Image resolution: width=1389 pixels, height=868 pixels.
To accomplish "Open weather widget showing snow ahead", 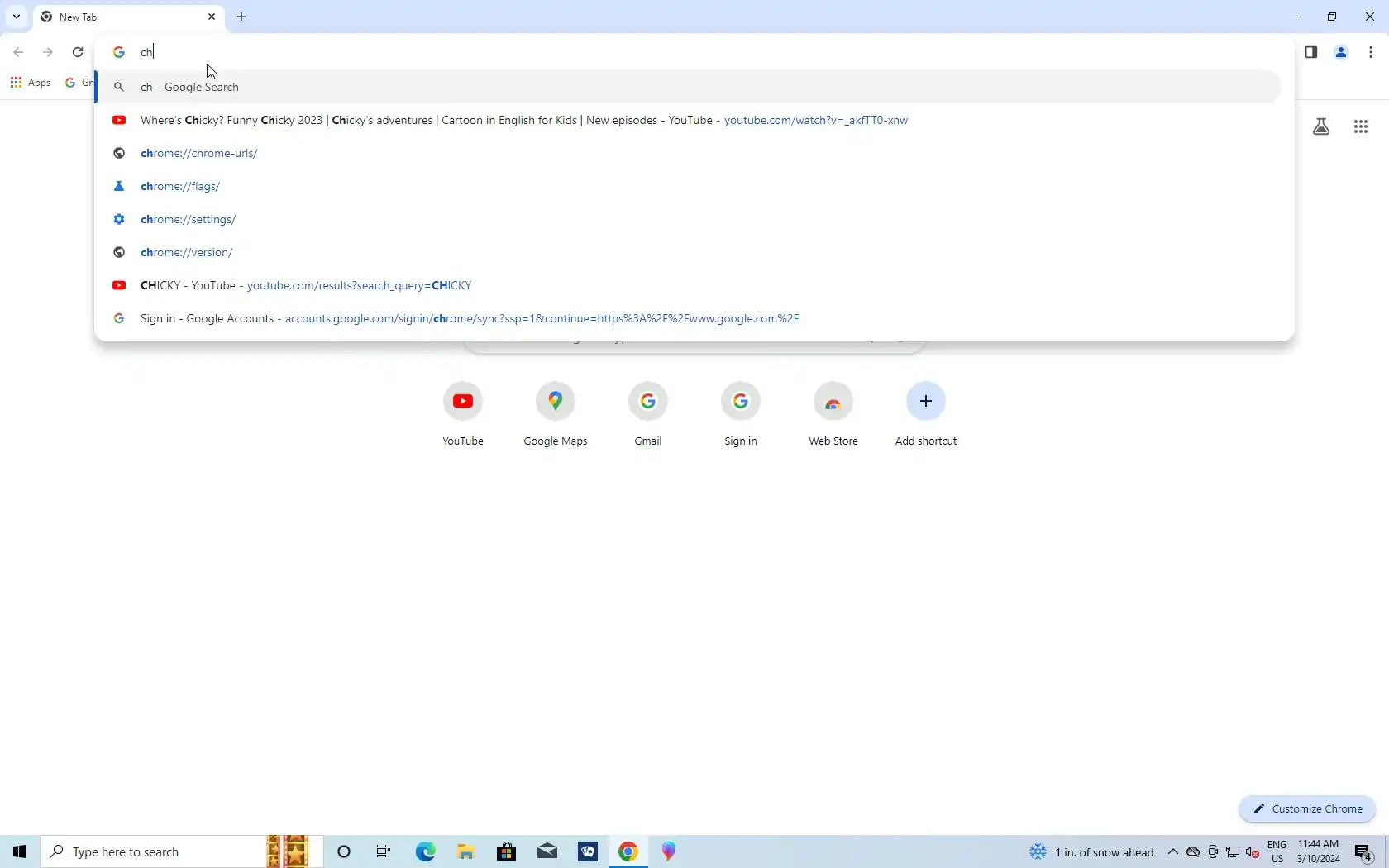I will pyautogui.click(x=1091, y=851).
